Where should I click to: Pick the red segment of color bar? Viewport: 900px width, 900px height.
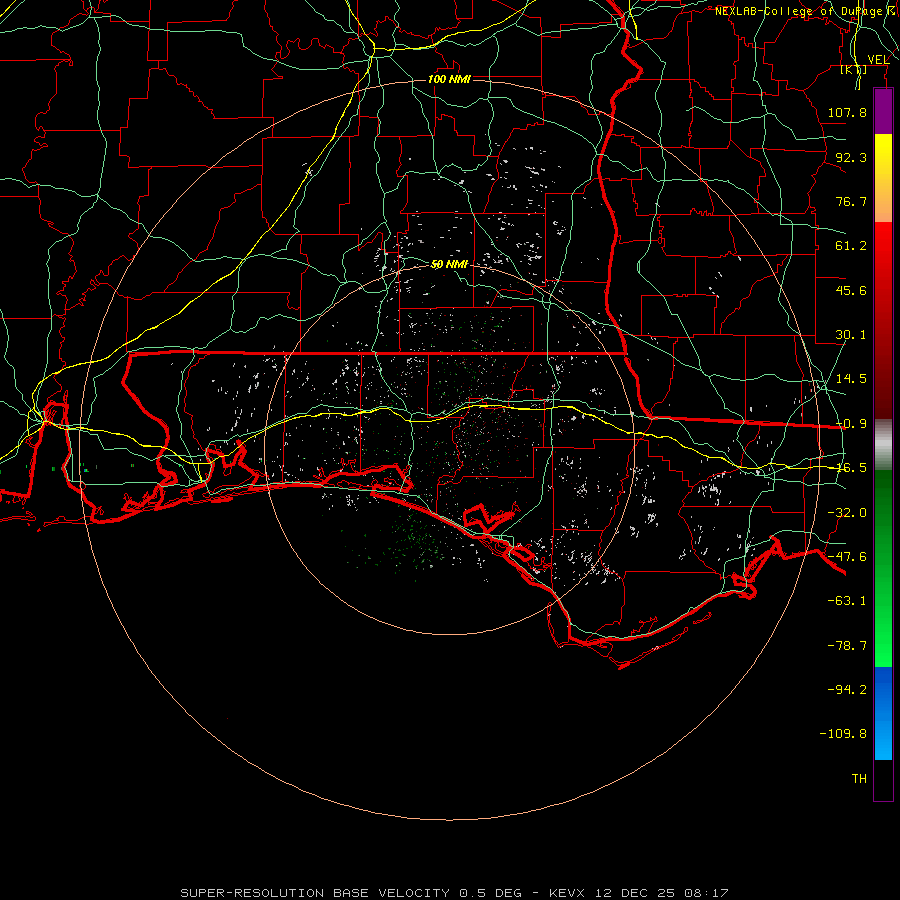(883, 320)
